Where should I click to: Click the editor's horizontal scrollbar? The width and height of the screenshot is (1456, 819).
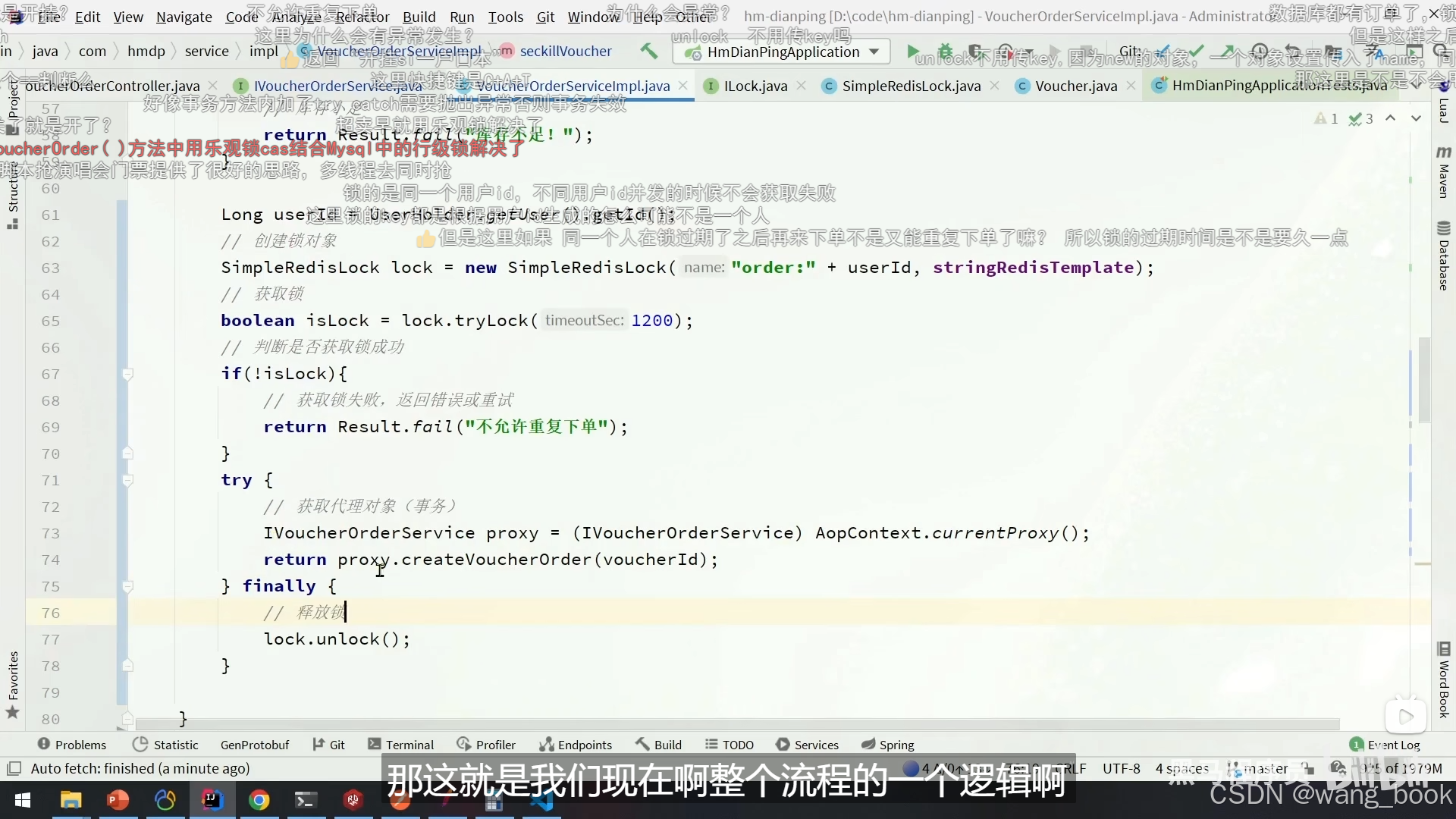coord(736,724)
